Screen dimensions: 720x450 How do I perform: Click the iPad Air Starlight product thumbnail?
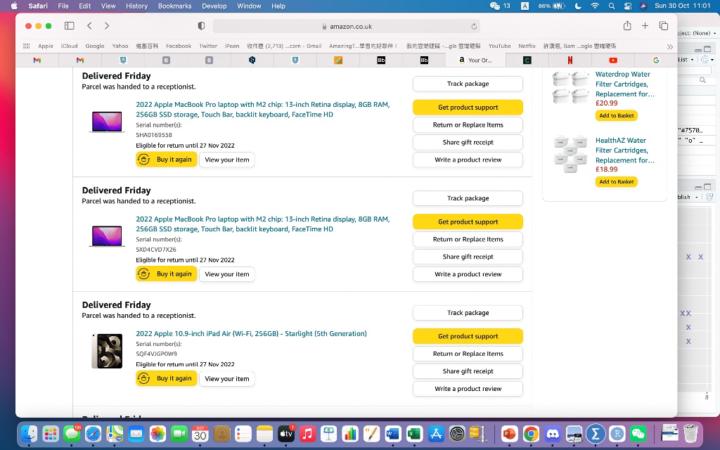coord(107,351)
